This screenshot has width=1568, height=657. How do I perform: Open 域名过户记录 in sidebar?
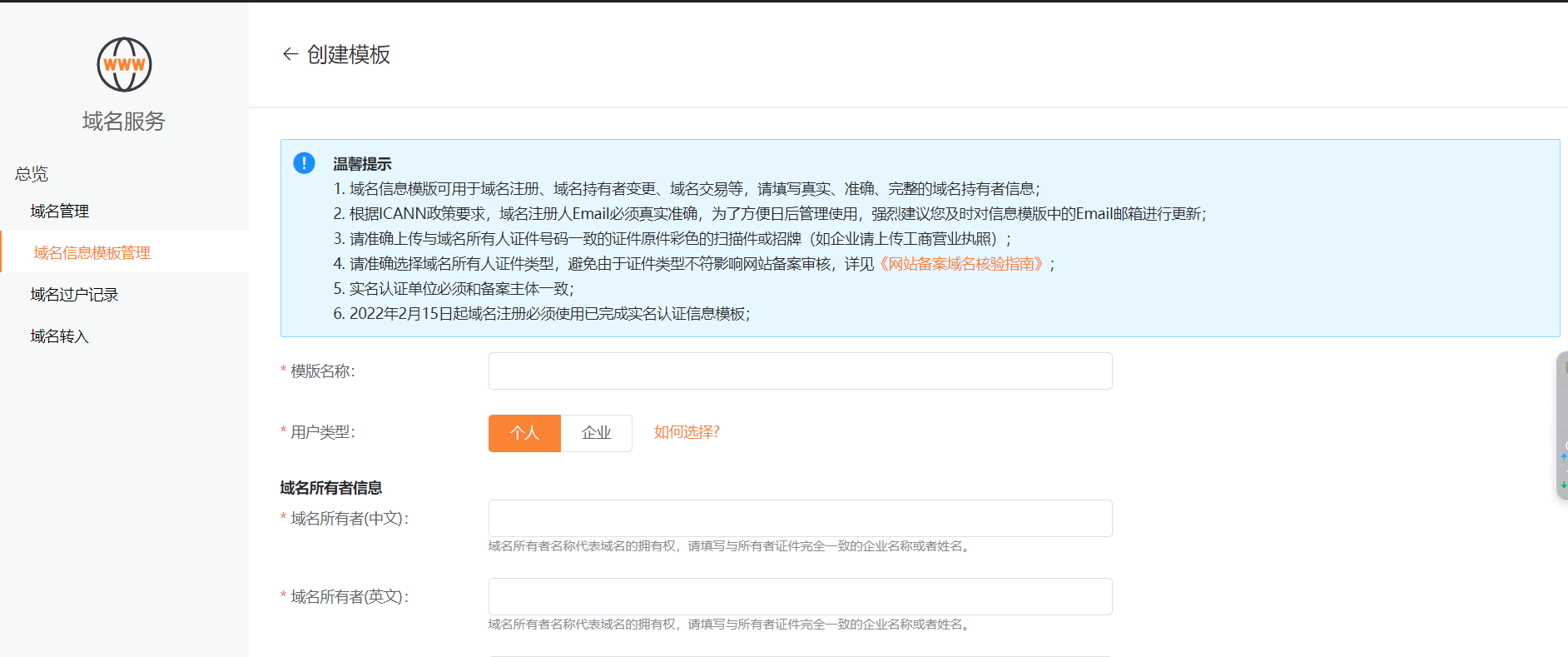point(74,295)
